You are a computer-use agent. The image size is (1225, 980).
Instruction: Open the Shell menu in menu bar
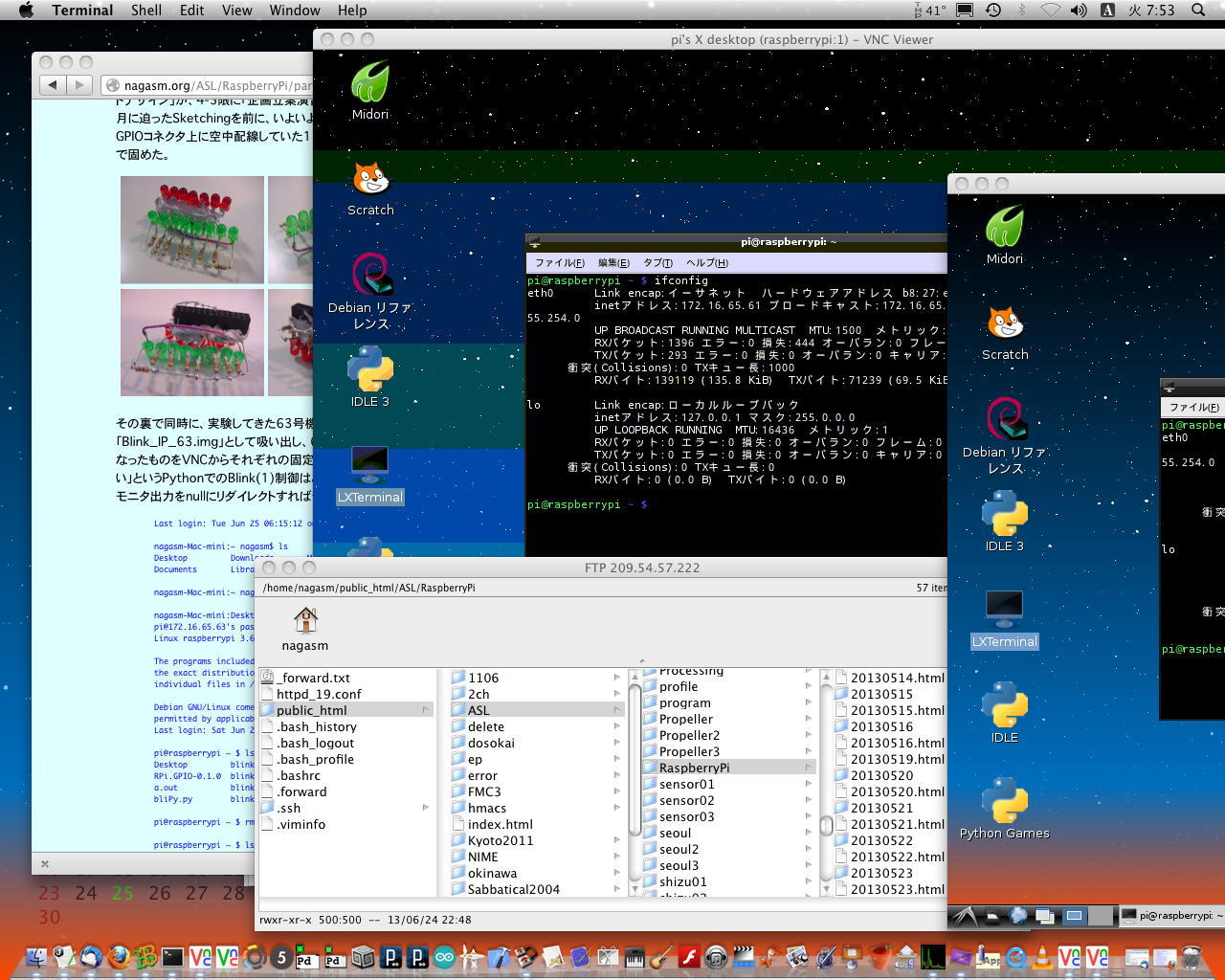pos(145,11)
